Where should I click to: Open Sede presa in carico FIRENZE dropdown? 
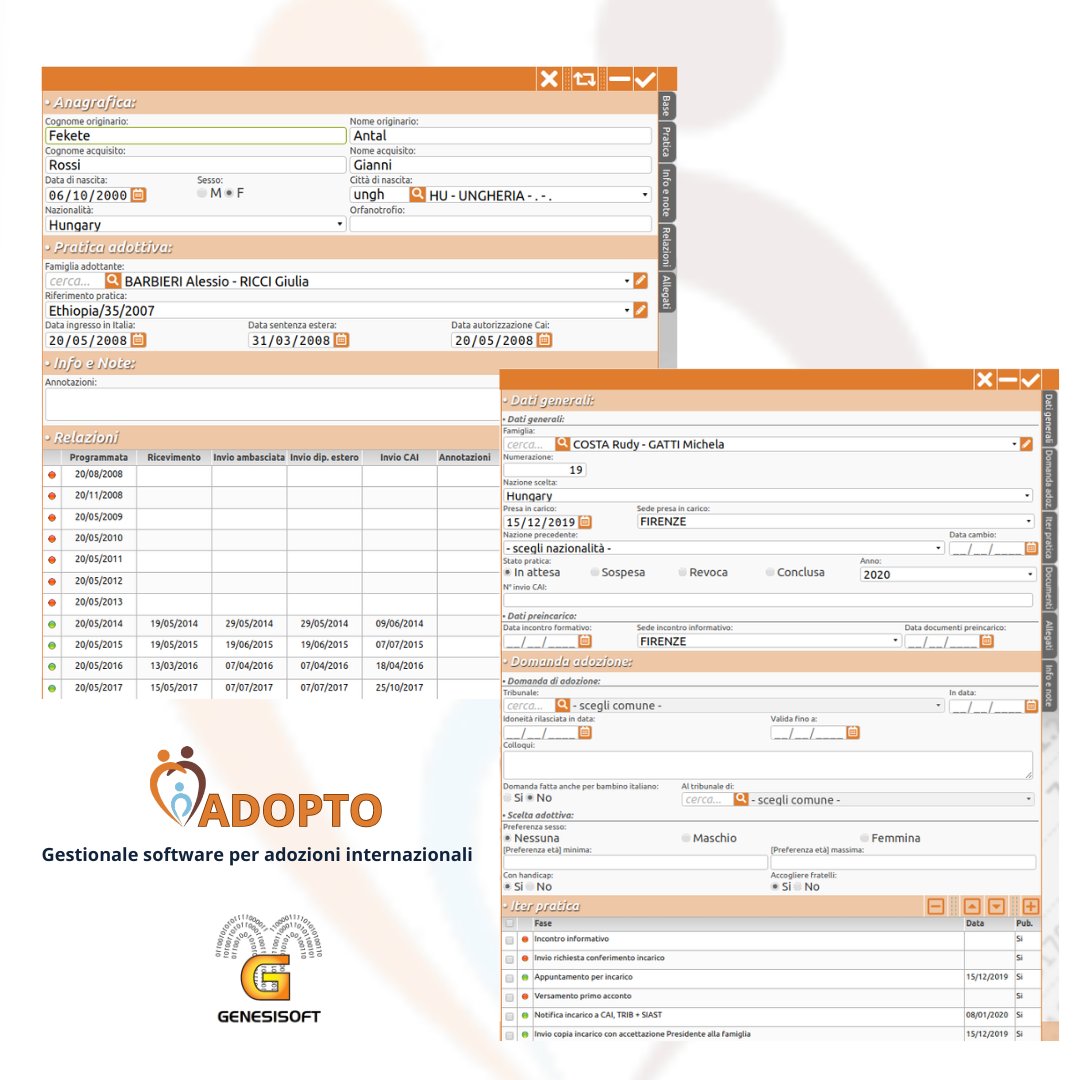pos(835,521)
